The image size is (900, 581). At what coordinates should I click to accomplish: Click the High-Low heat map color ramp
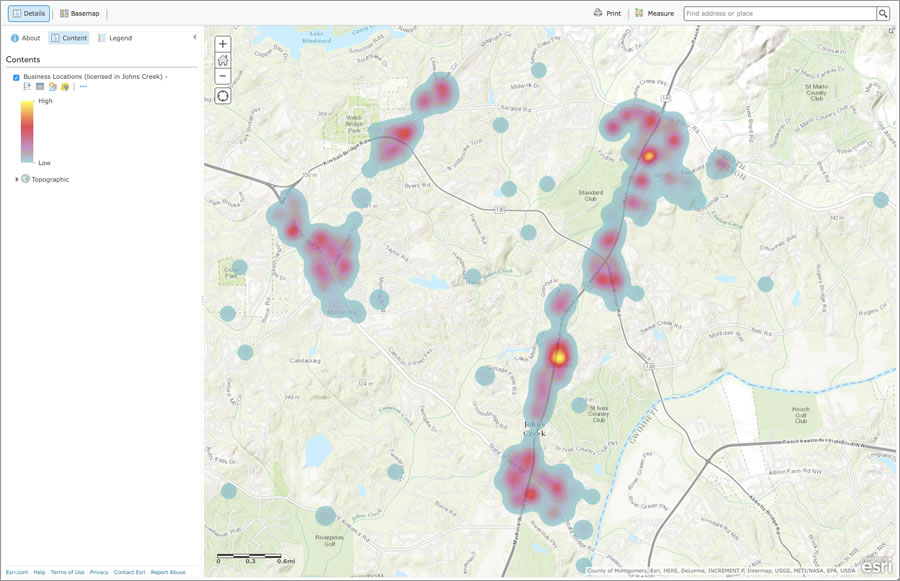tap(27, 130)
